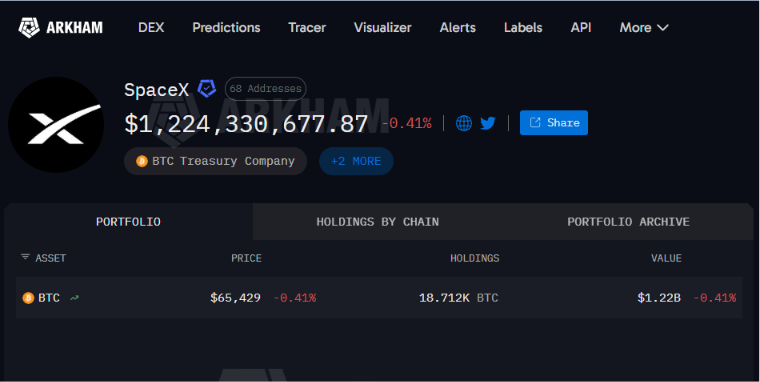This screenshot has width=760, height=382.
Task: Open the Tracer menu item
Action: [x=307, y=28]
